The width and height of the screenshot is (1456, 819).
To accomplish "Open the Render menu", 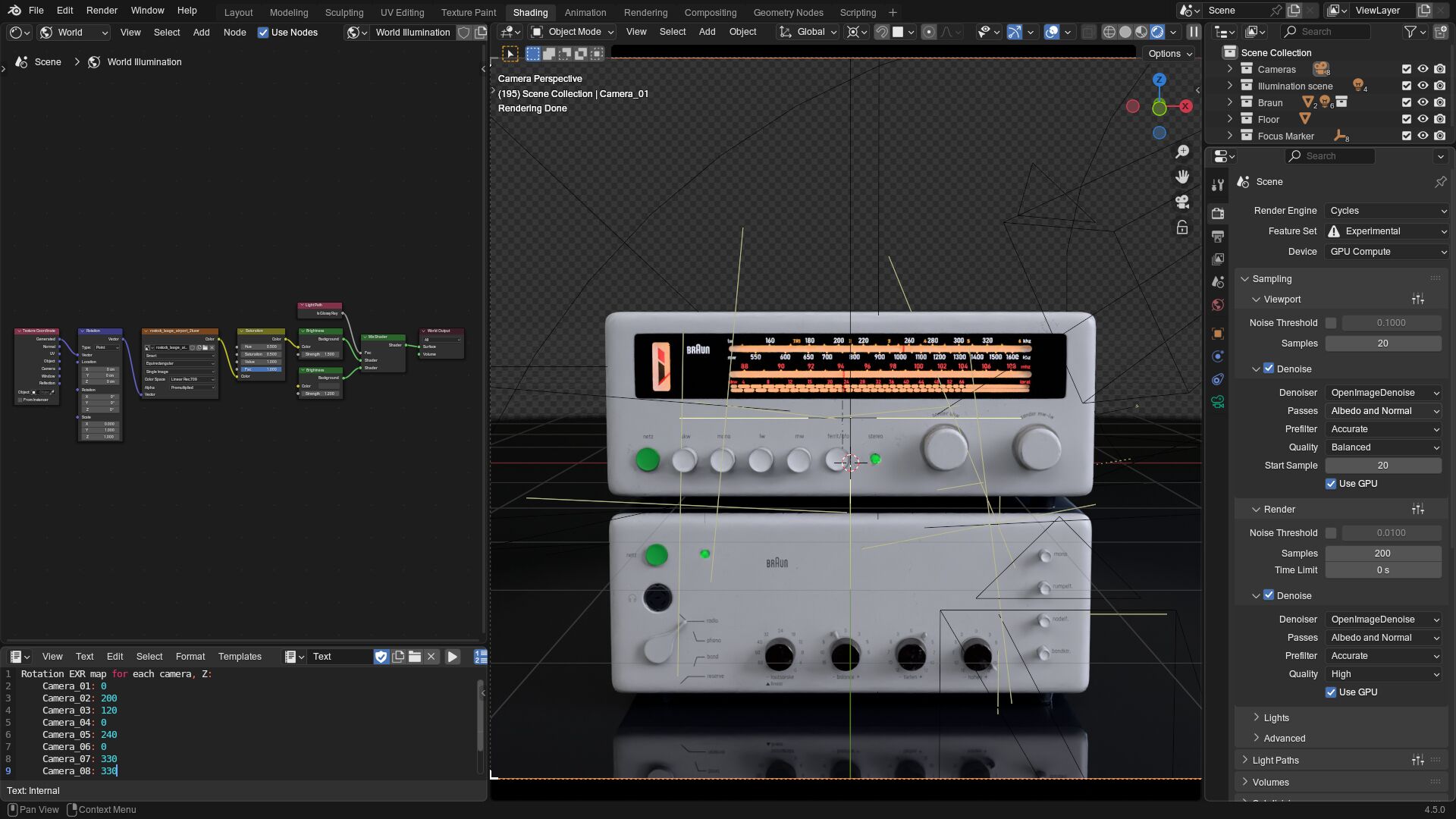I will pos(102,11).
